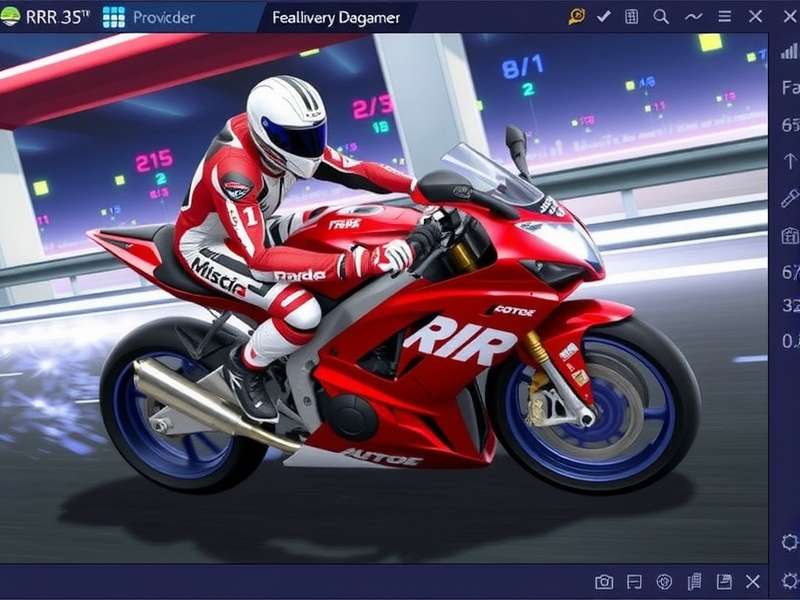Click the wave icon in the title bar

(693, 16)
